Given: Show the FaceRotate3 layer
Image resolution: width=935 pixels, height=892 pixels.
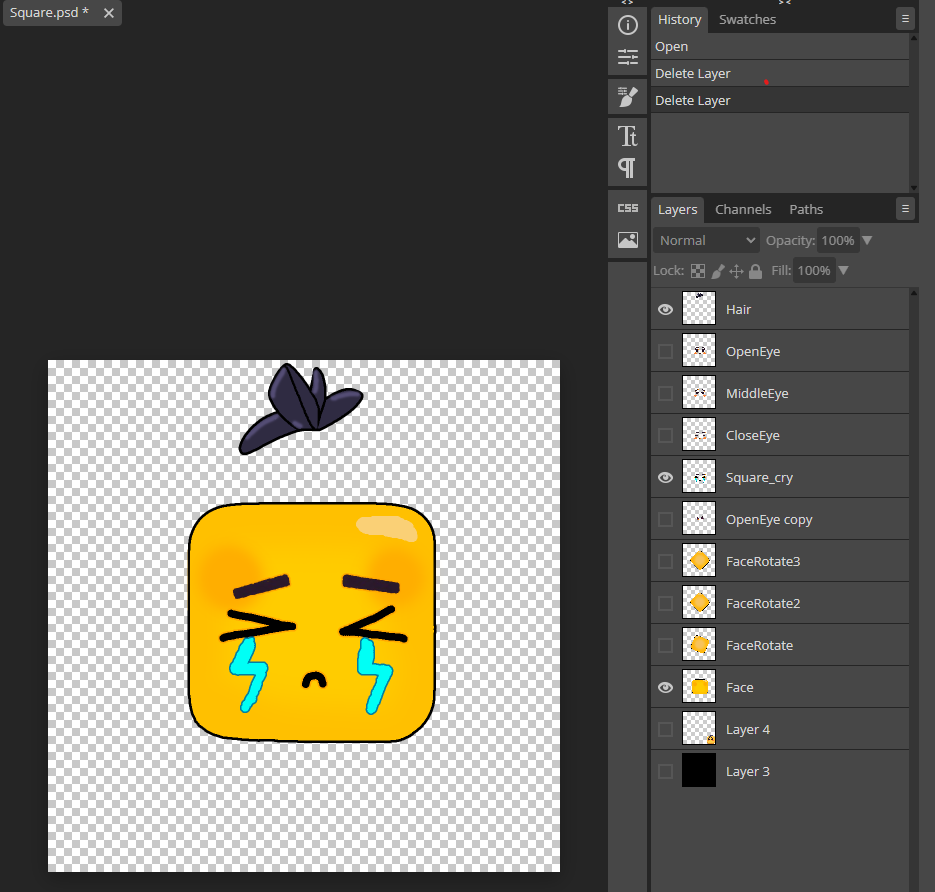Looking at the screenshot, I should pos(665,561).
